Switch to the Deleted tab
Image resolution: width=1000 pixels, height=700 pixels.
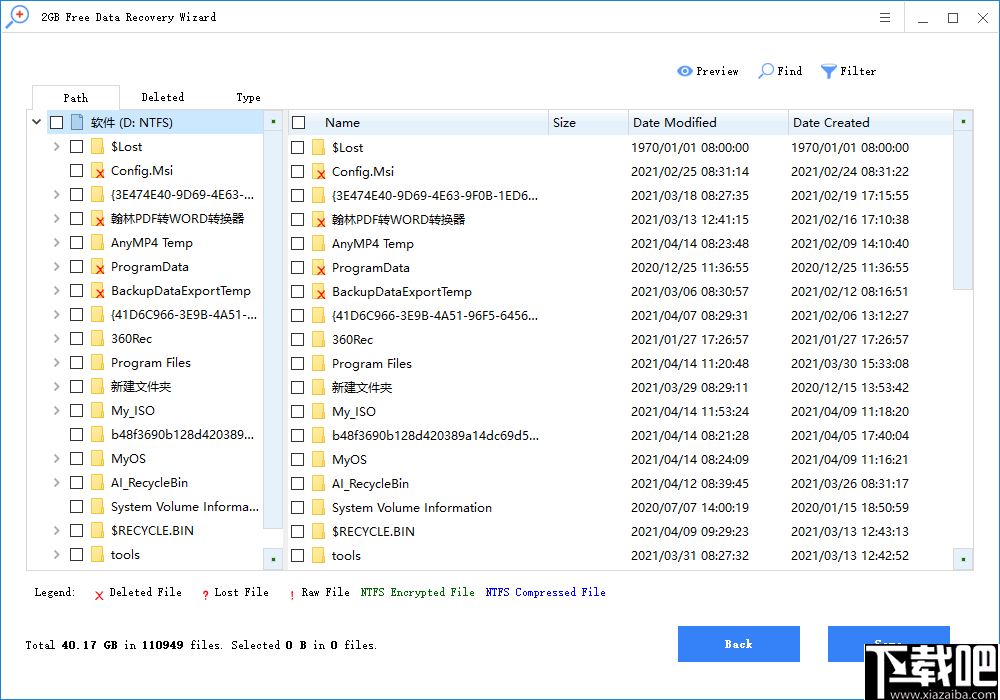[x=162, y=97]
